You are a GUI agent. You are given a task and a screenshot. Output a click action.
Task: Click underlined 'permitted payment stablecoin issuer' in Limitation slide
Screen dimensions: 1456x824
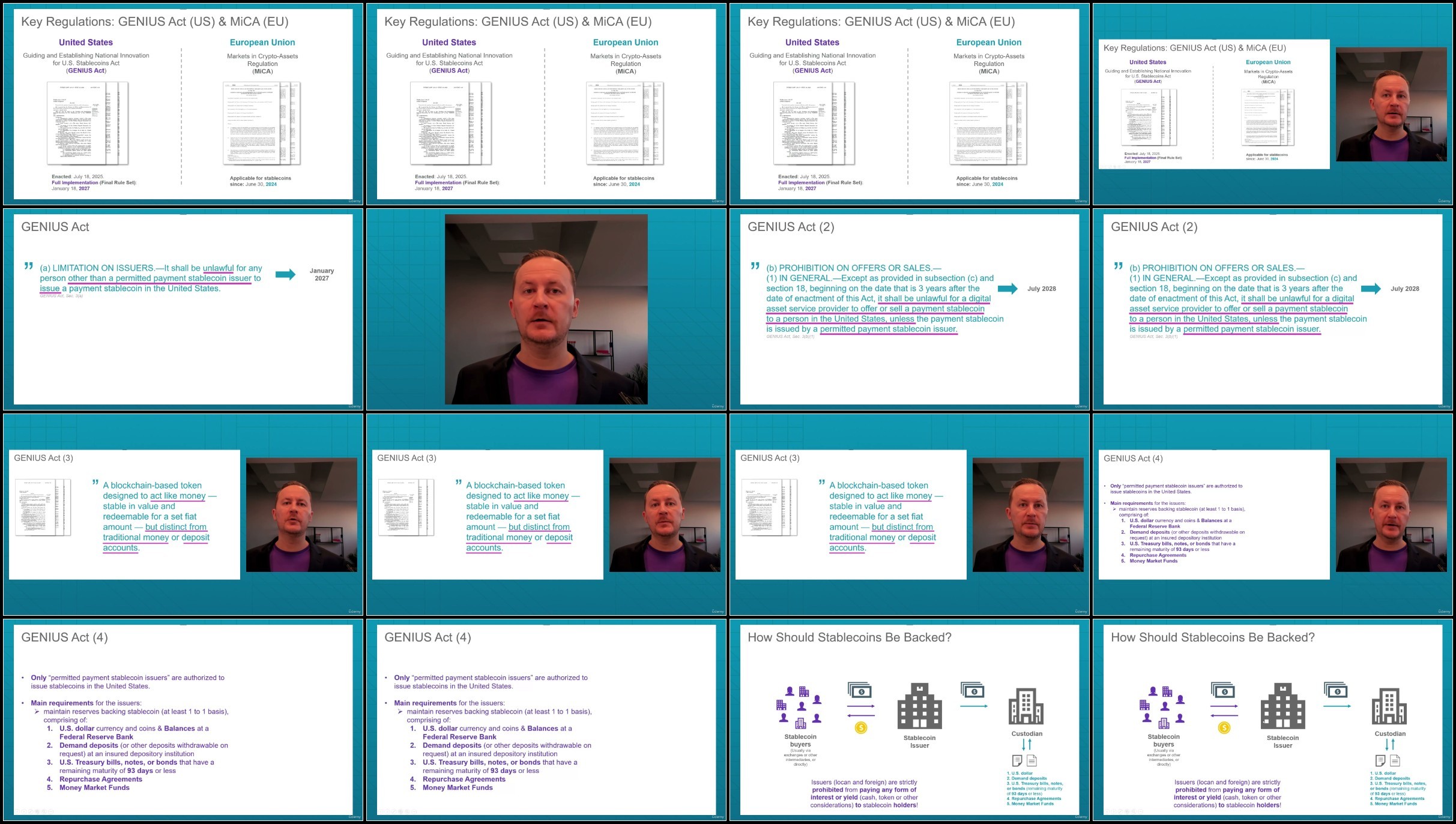point(183,278)
